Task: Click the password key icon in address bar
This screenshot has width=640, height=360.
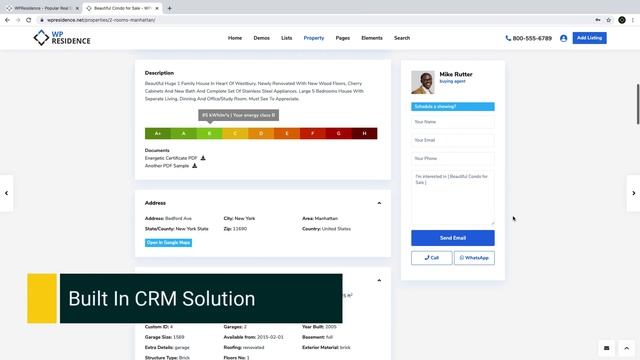Action: (598, 20)
